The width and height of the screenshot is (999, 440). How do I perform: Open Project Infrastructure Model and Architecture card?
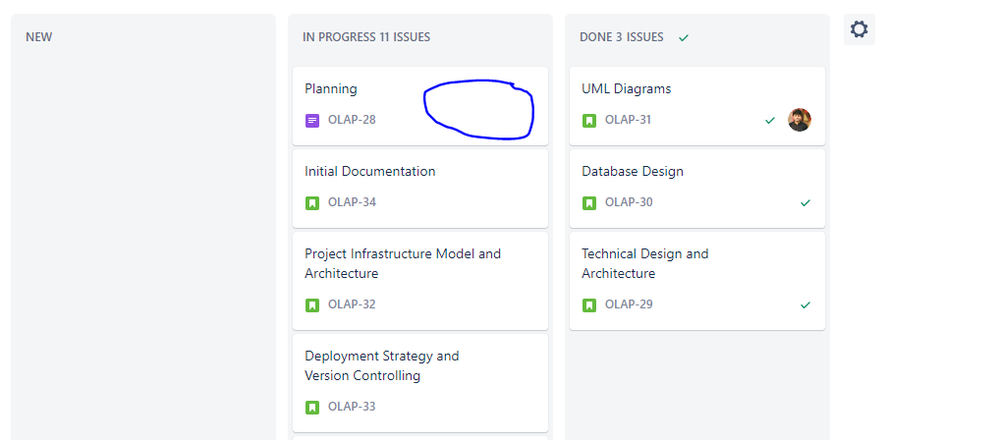[x=420, y=281]
